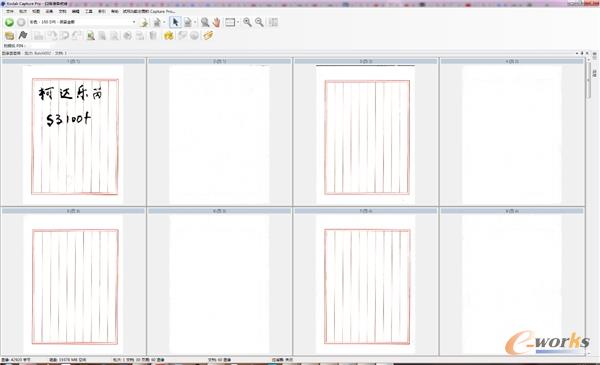600x365 pixels.
Task: Click the image layout grid icon
Action: click(x=273, y=22)
